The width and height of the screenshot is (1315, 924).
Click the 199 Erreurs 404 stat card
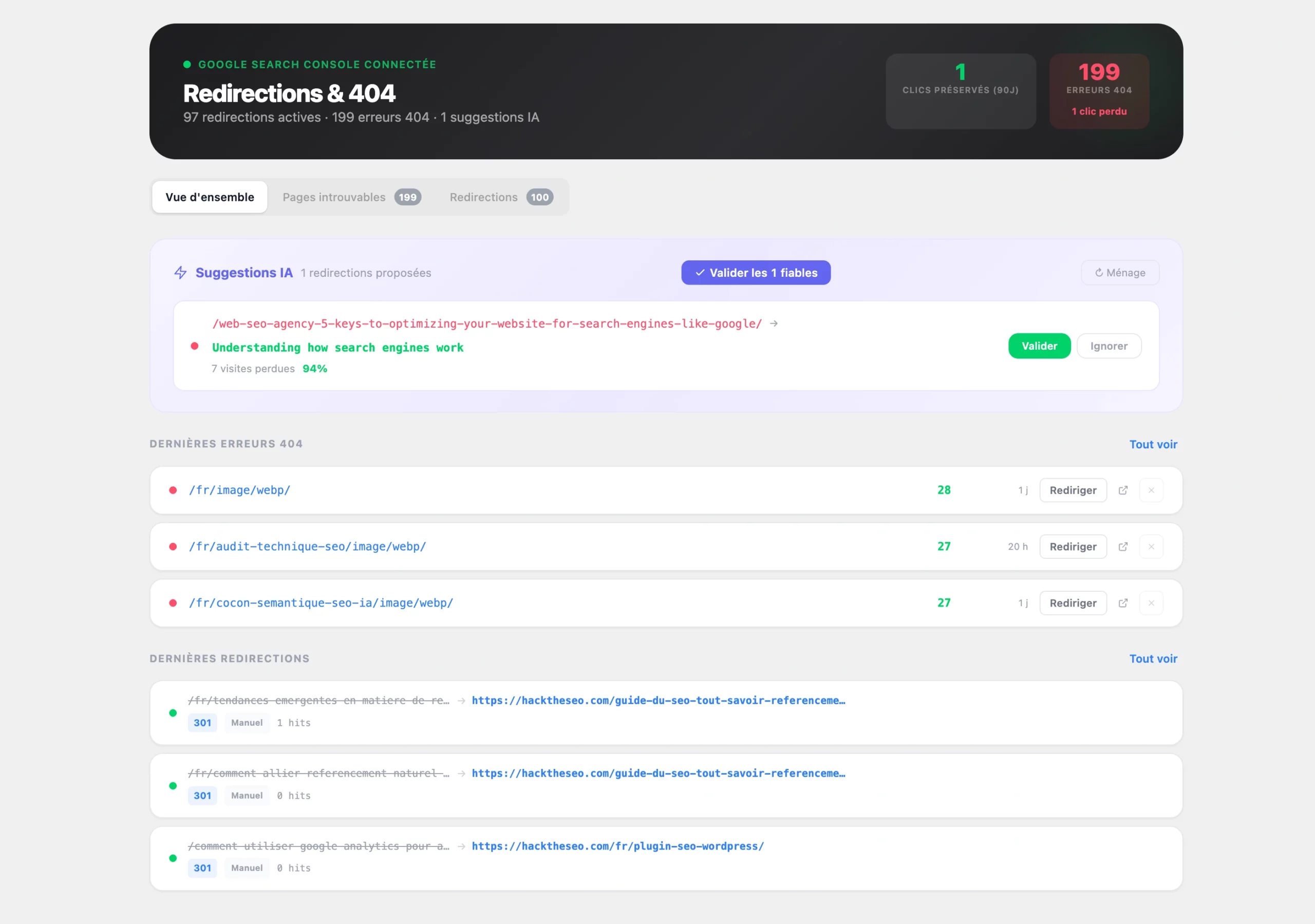click(x=1099, y=91)
